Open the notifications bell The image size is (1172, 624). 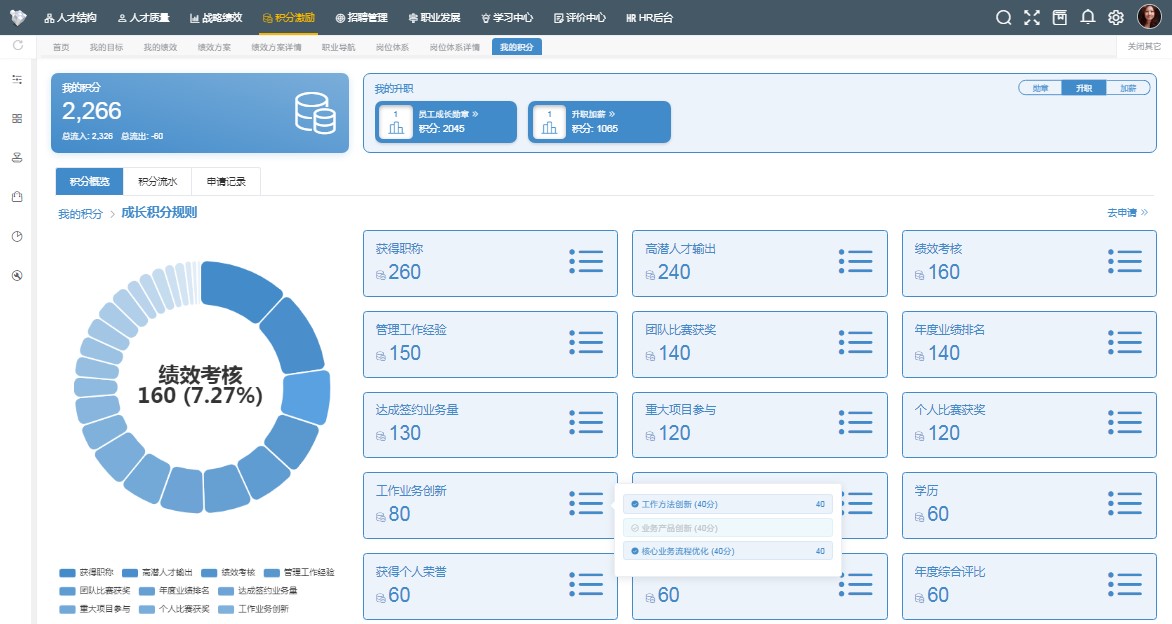(x=1088, y=17)
